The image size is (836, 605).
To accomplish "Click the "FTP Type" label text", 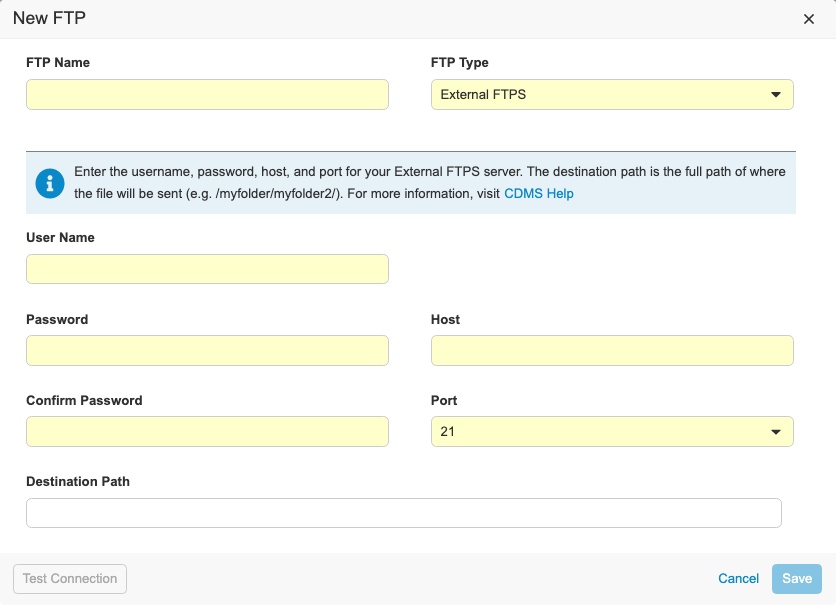I will [x=460, y=63].
